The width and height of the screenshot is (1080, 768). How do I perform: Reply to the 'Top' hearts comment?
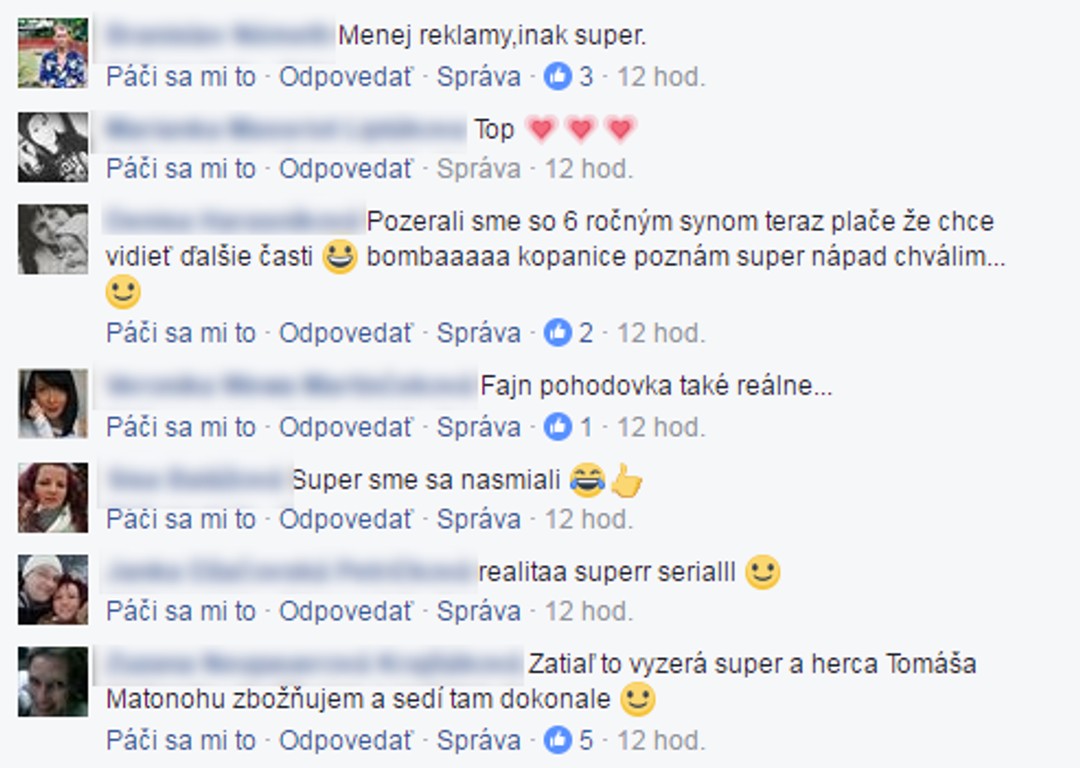pos(345,169)
